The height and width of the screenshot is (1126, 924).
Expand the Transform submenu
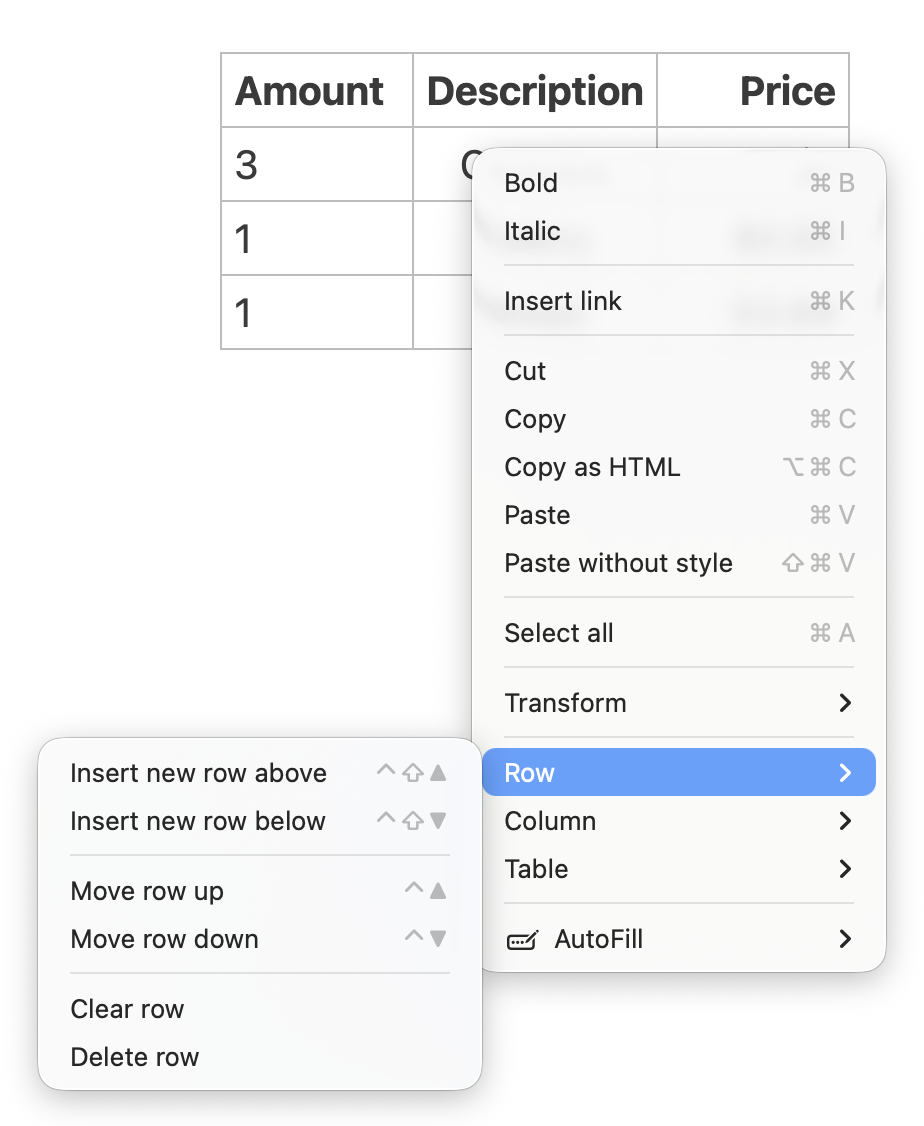565,703
